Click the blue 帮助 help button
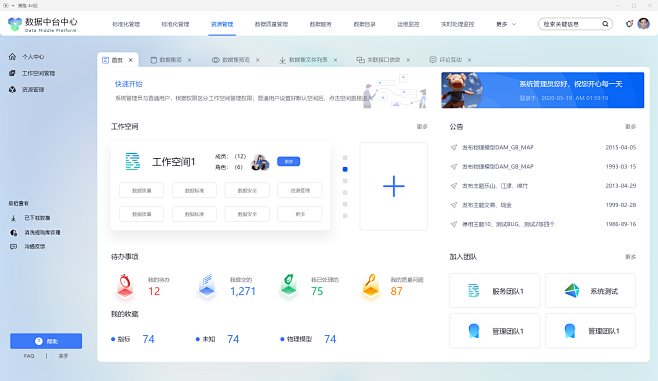The image size is (658, 381). (x=46, y=341)
